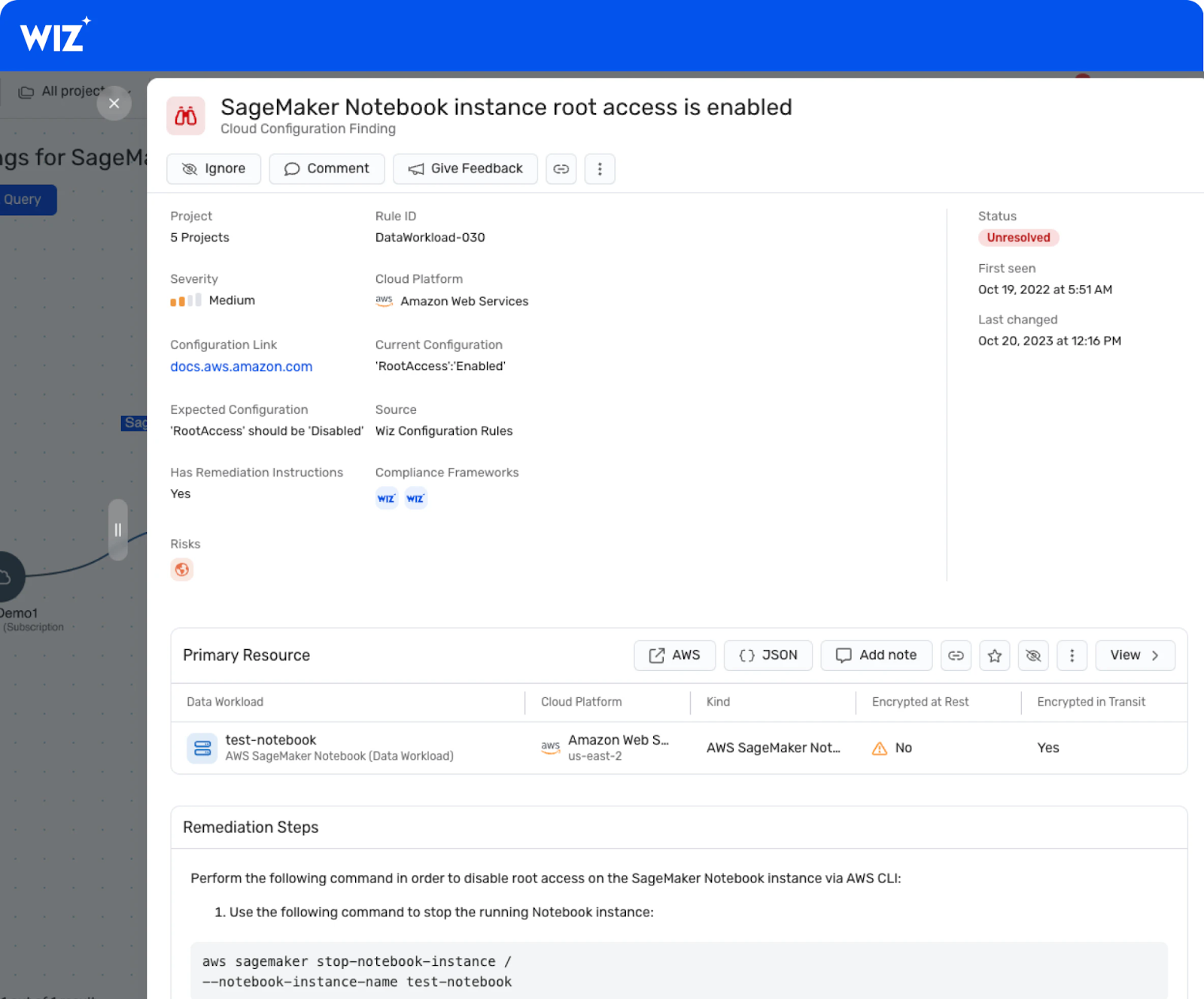This screenshot has height=999, width=1204.
Task: Click the Wiz logo in the header
Action: click(x=55, y=35)
